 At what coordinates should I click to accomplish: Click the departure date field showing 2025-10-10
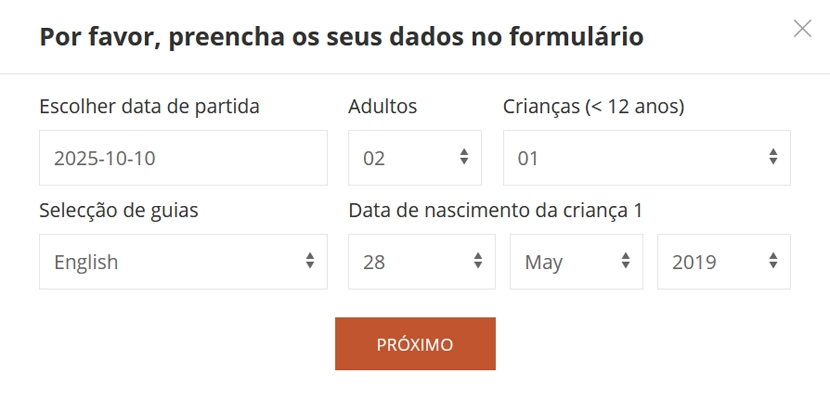point(183,158)
